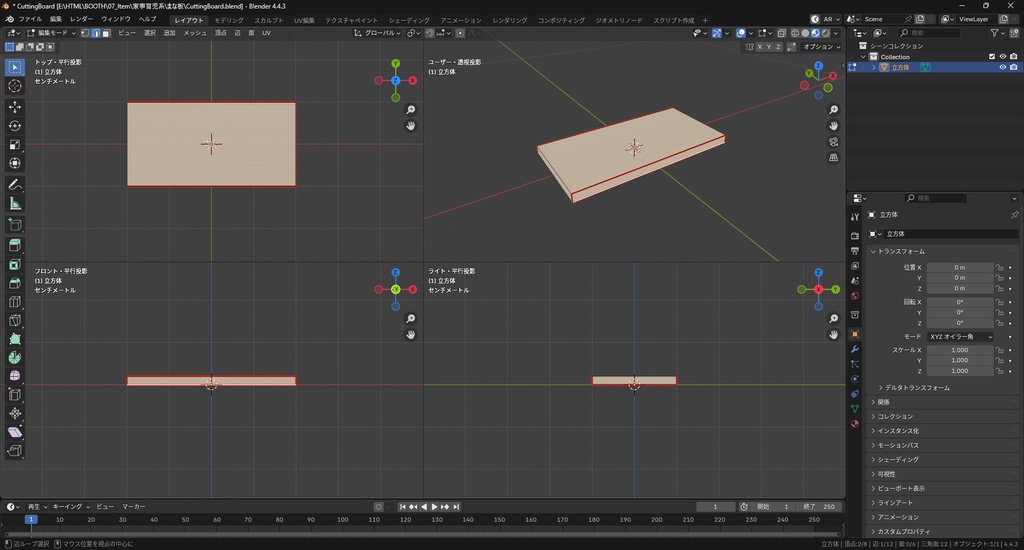Switch to rendered viewport shading
Image resolution: width=1024 pixels, height=550 pixels.
825,33
